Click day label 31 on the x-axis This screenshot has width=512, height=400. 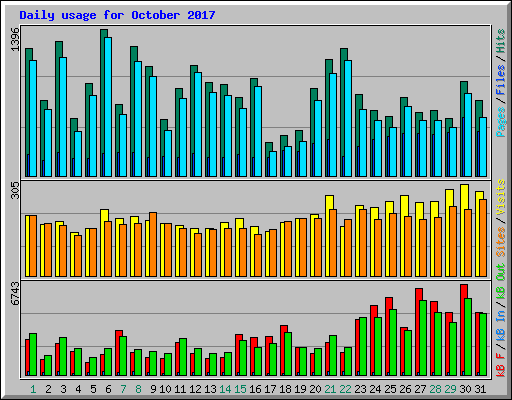point(480,389)
